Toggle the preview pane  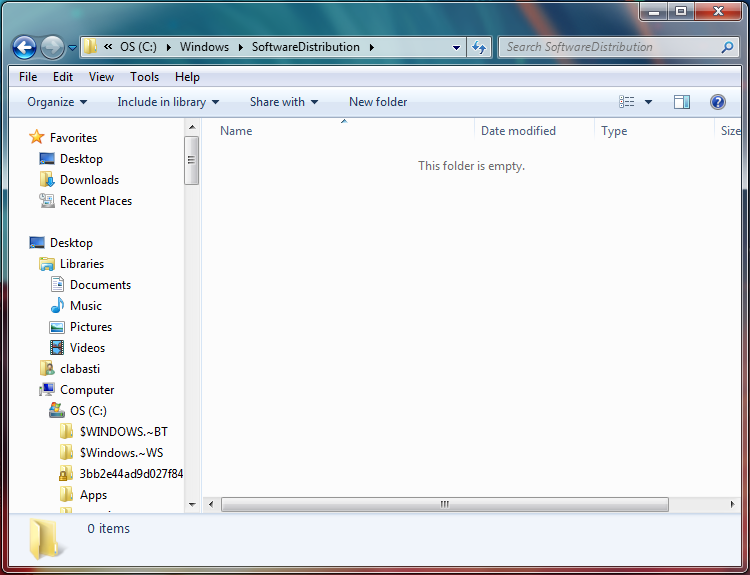pos(682,102)
